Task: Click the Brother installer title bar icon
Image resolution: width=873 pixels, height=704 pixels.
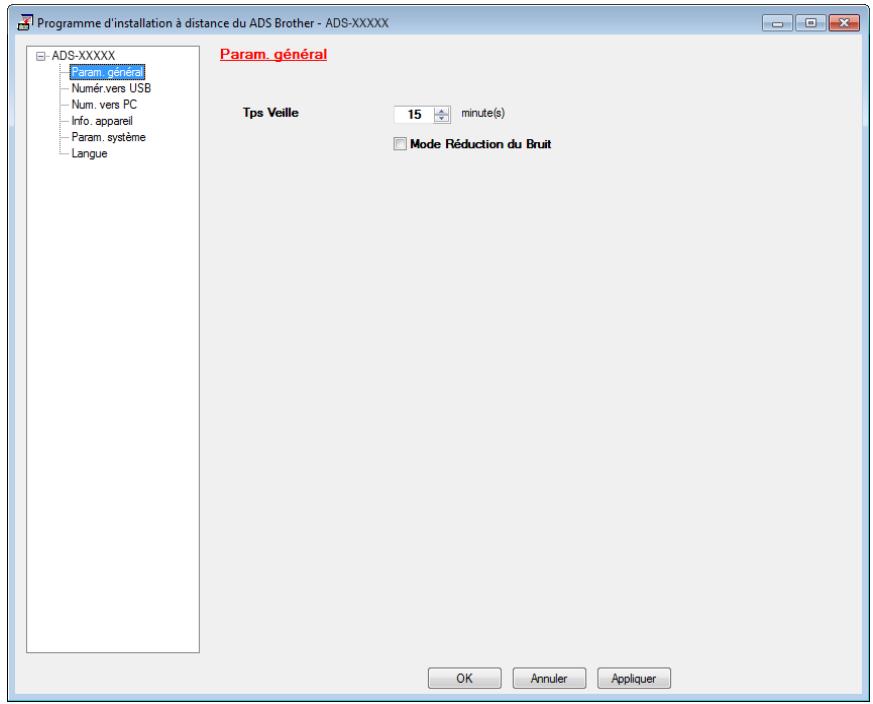Action: tap(25, 22)
